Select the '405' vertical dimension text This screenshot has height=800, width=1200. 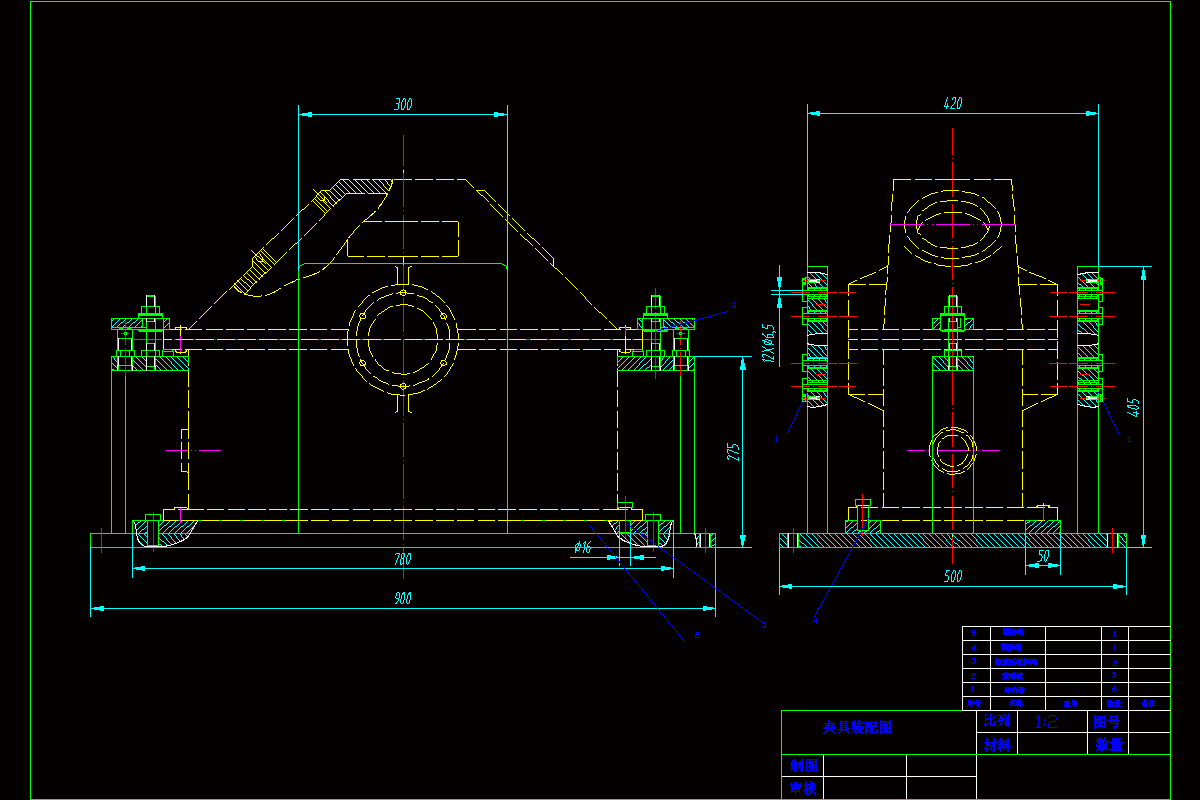click(1134, 408)
